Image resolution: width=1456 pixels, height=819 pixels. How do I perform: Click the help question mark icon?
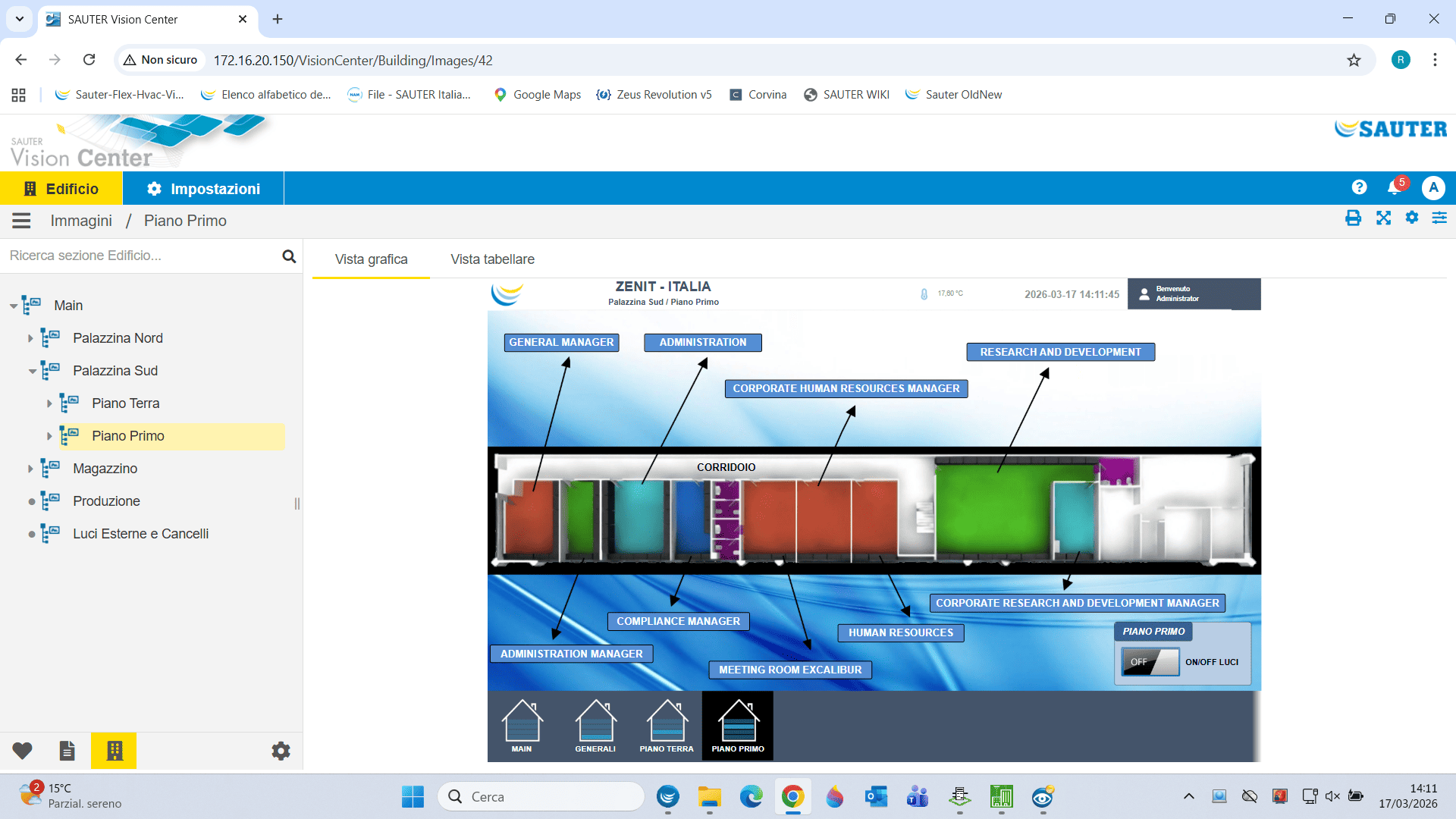coord(1359,187)
